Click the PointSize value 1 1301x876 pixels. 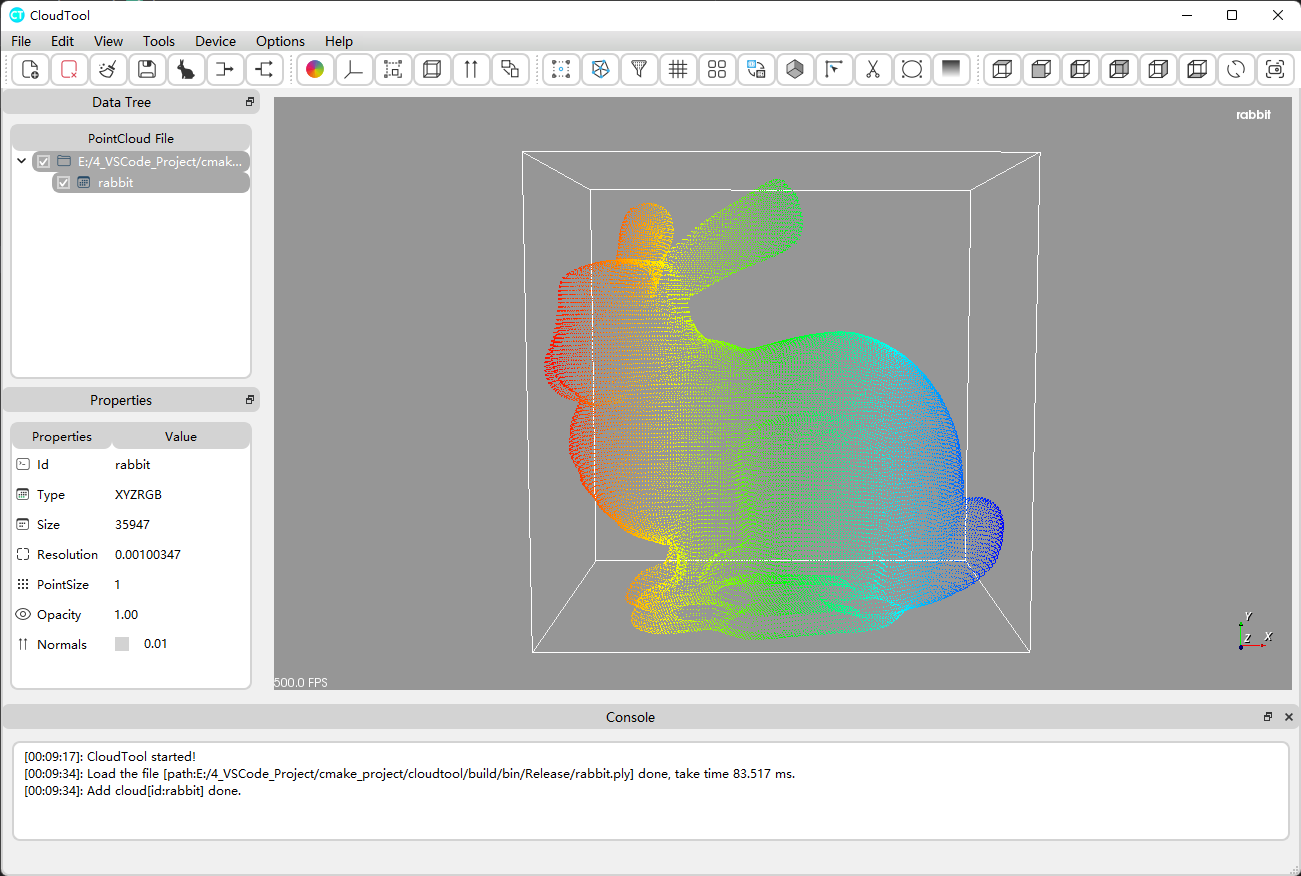click(x=118, y=584)
